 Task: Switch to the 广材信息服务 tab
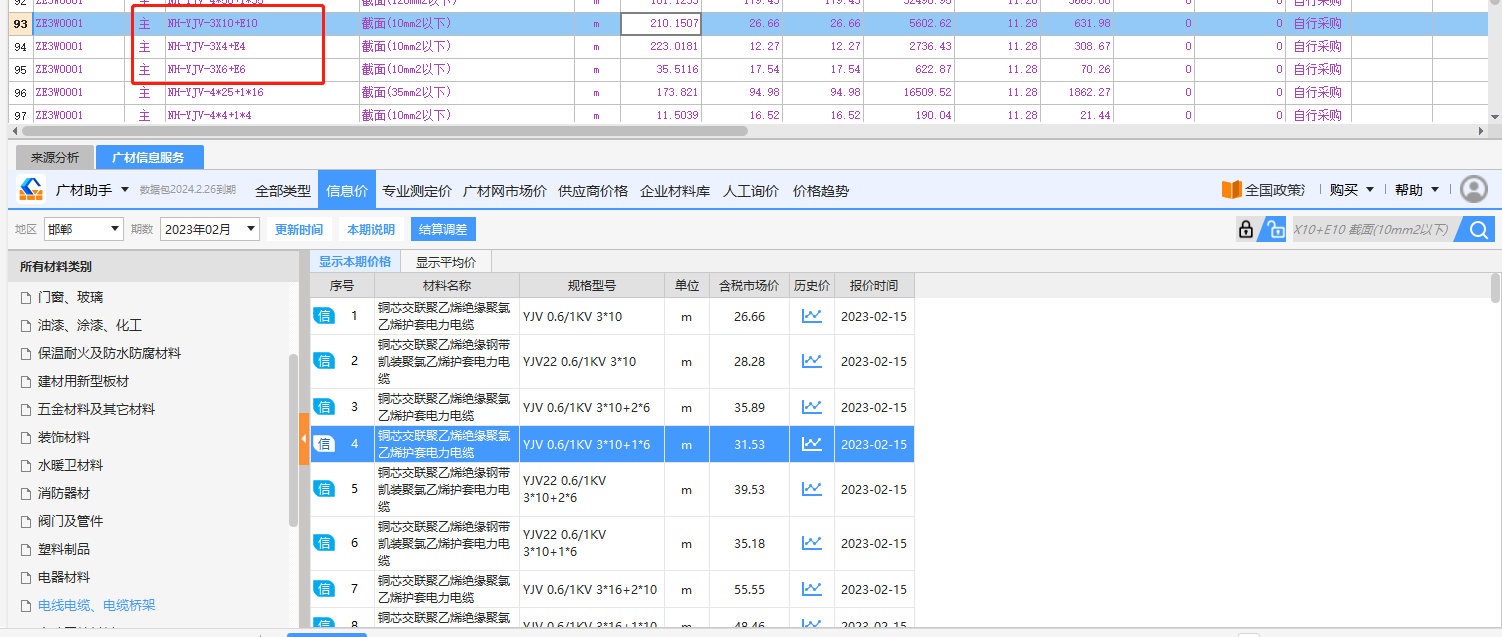coord(149,158)
